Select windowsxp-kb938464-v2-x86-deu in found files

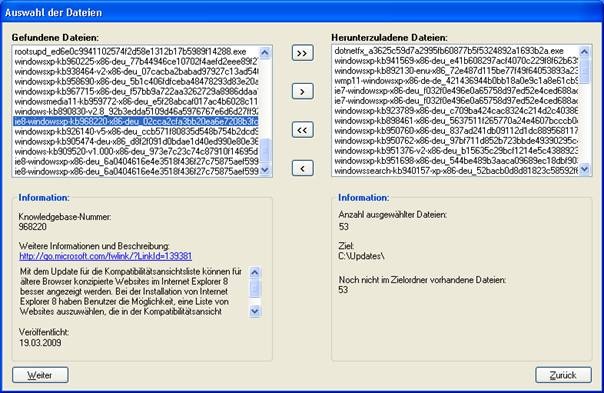pyautogui.click(x=136, y=71)
